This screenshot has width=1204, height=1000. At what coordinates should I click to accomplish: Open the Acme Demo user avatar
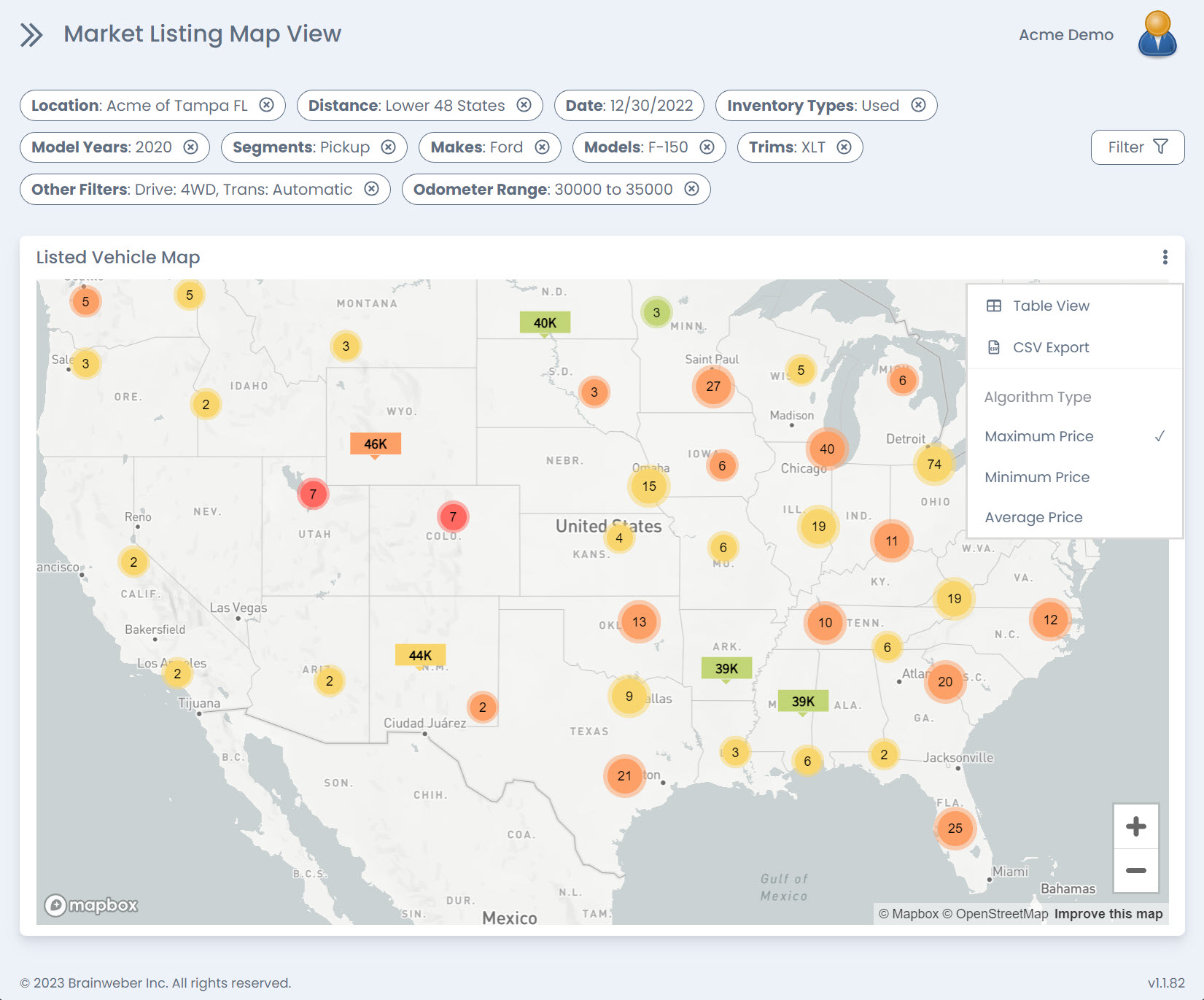(1157, 34)
